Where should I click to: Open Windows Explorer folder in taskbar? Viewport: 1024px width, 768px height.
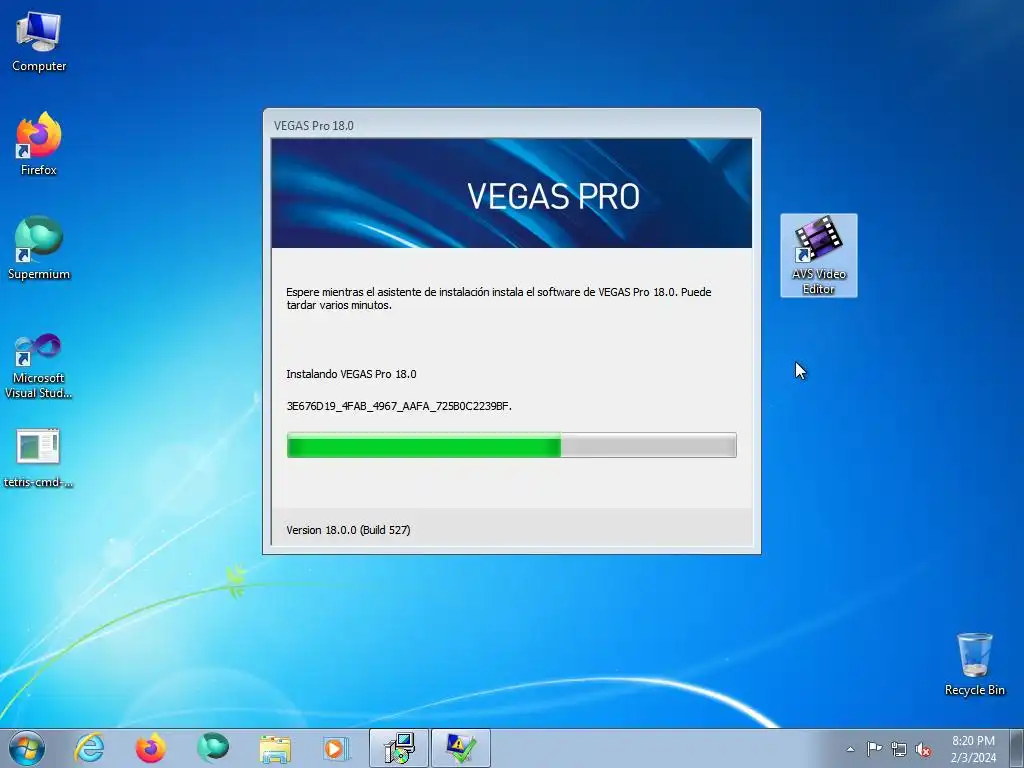[275, 748]
